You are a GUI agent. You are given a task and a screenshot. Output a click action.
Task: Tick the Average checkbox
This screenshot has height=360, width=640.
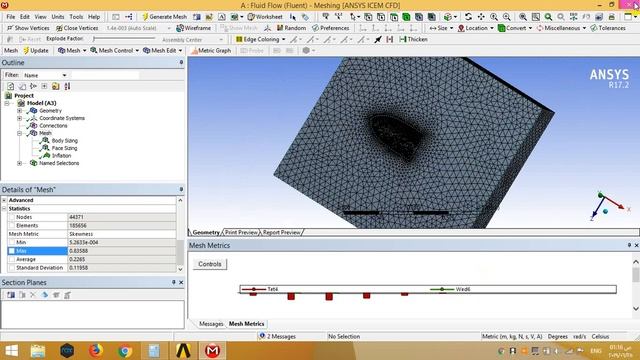point(12,259)
